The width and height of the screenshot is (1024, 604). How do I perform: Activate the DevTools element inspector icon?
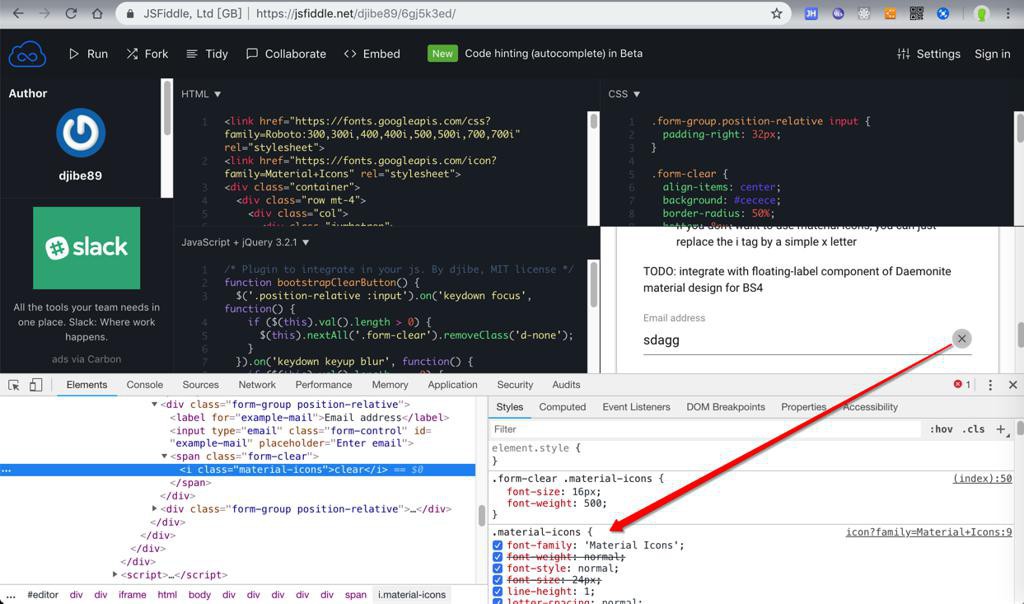14,385
